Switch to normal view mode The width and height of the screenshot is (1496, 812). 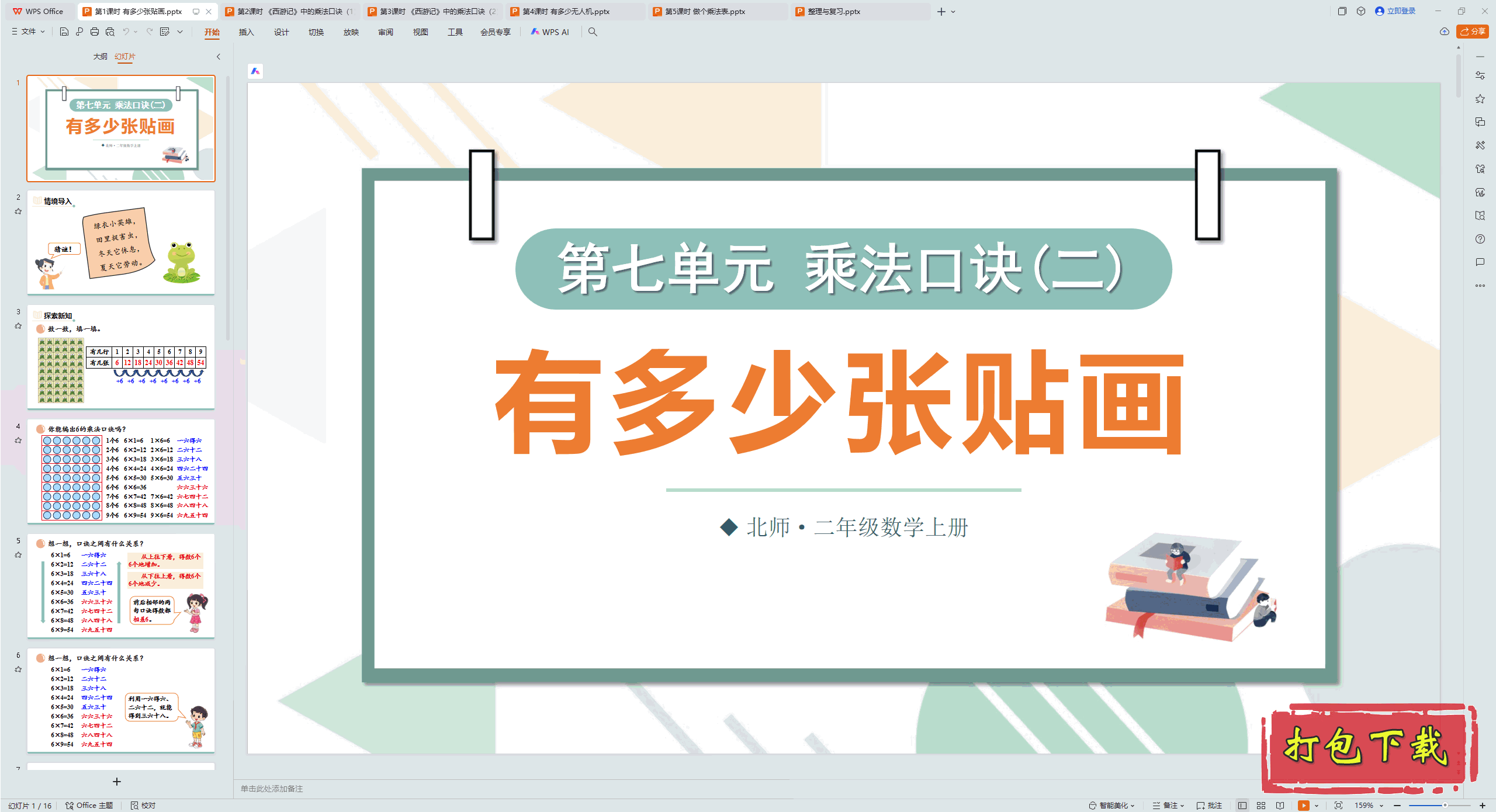pos(1242,805)
